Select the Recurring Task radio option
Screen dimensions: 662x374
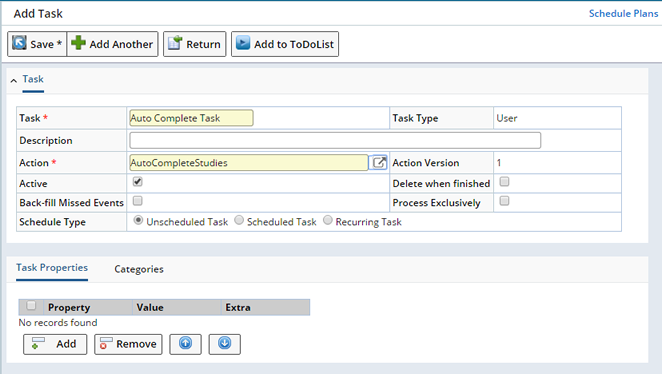[328, 220]
